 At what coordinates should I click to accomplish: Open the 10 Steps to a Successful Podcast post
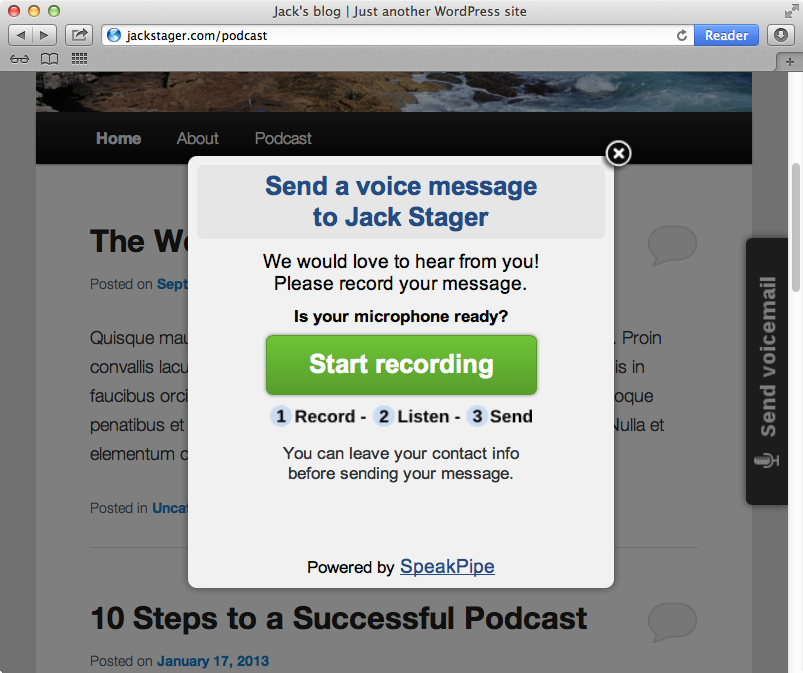pos(338,618)
